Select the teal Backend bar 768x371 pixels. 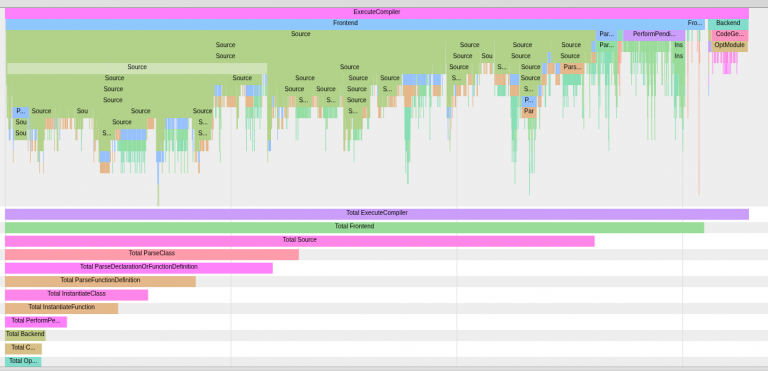click(728, 24)
